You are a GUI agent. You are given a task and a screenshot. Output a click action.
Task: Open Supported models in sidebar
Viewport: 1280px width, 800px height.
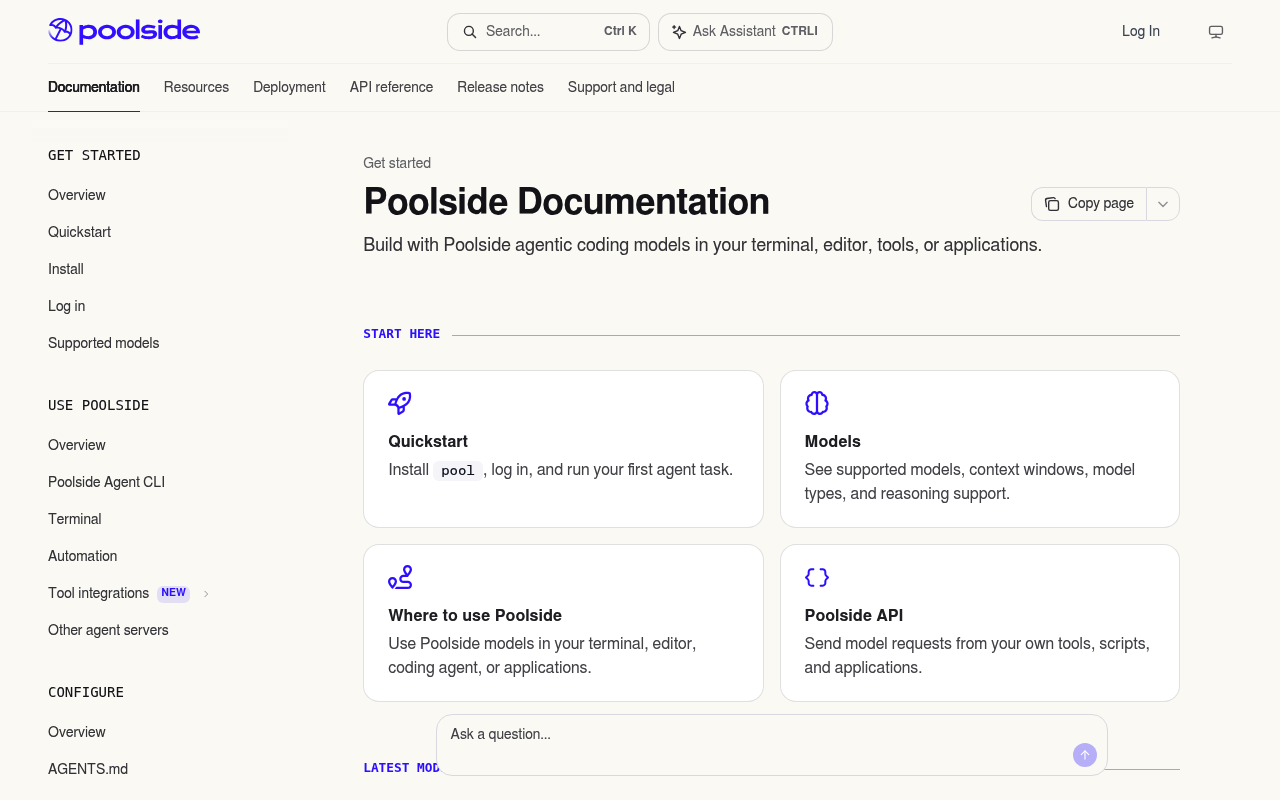pyautogui.click(x=104, y=343)
